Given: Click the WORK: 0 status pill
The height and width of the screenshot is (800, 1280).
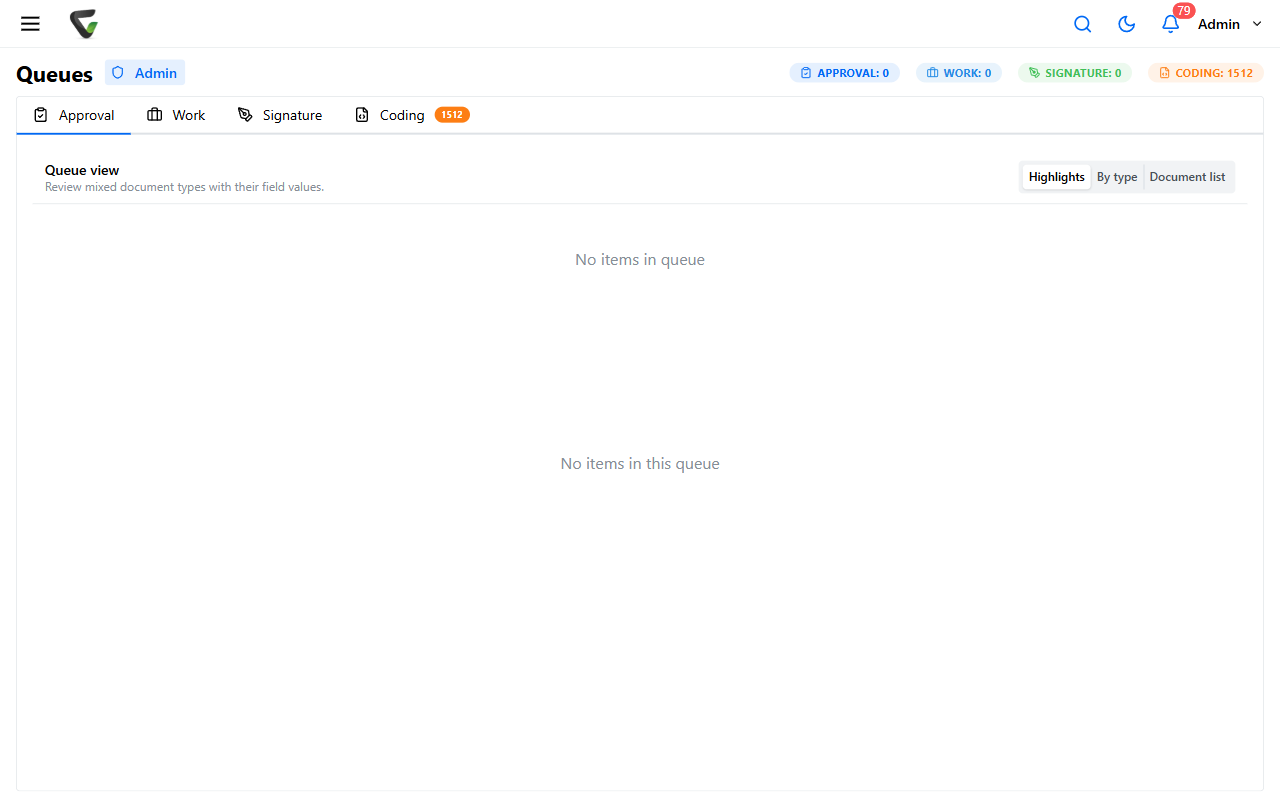Looking at the screenshot, I should tap(959, 73).
